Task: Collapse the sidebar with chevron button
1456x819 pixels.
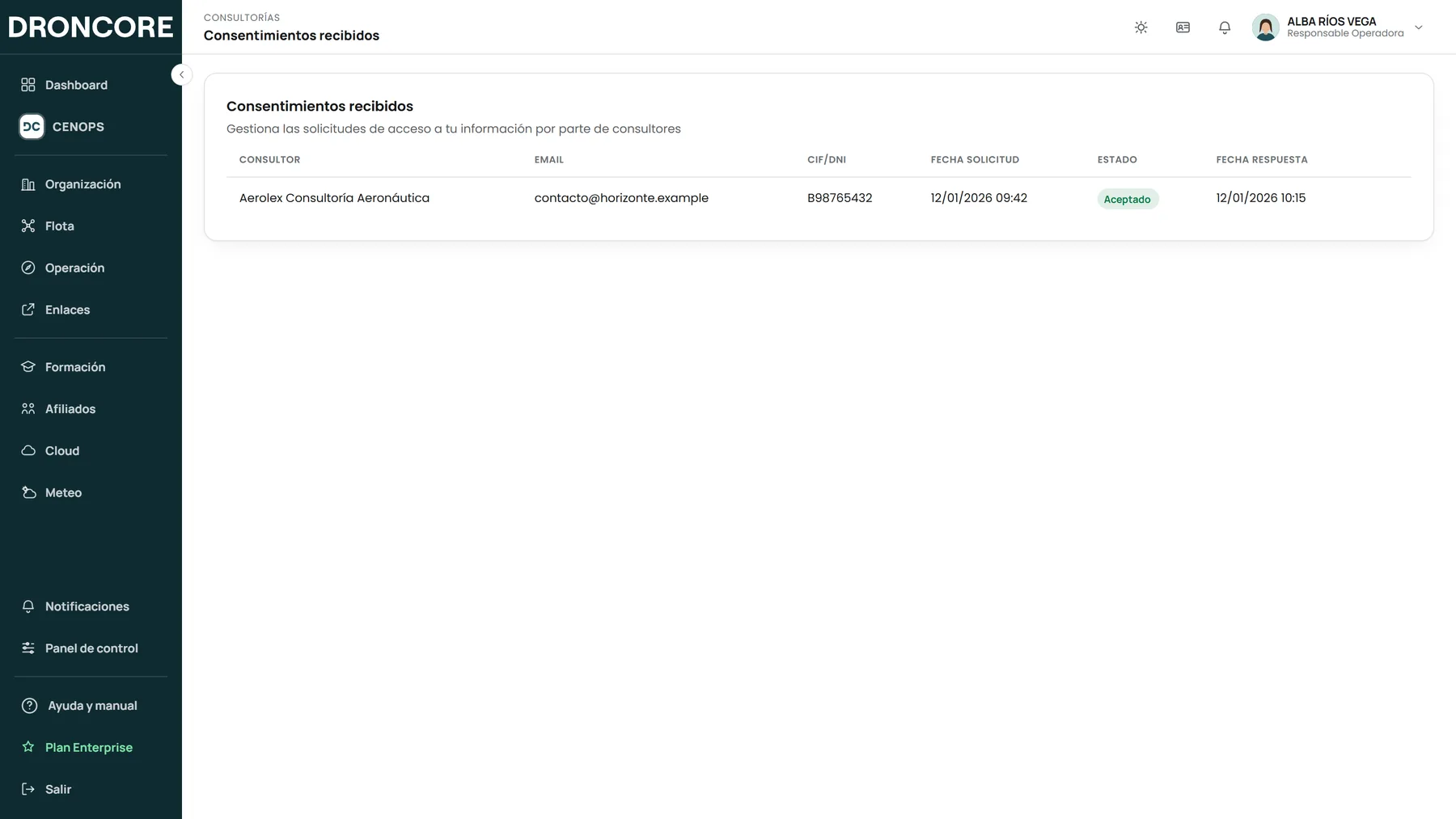Action: [x=181, y=74]
